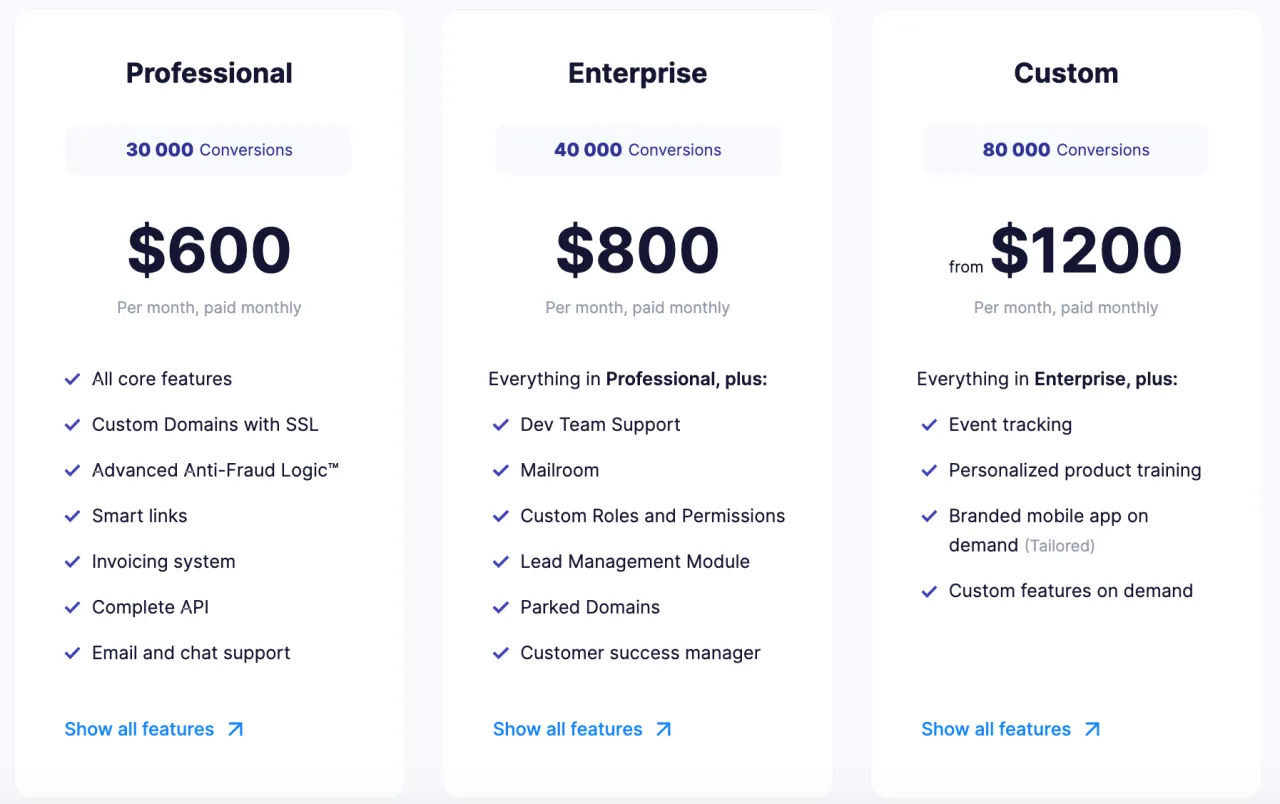Screen dimensions: 1280x804
Task: Click the arrow icon in Professional's Show all features
Action: (x=235, y=729)
